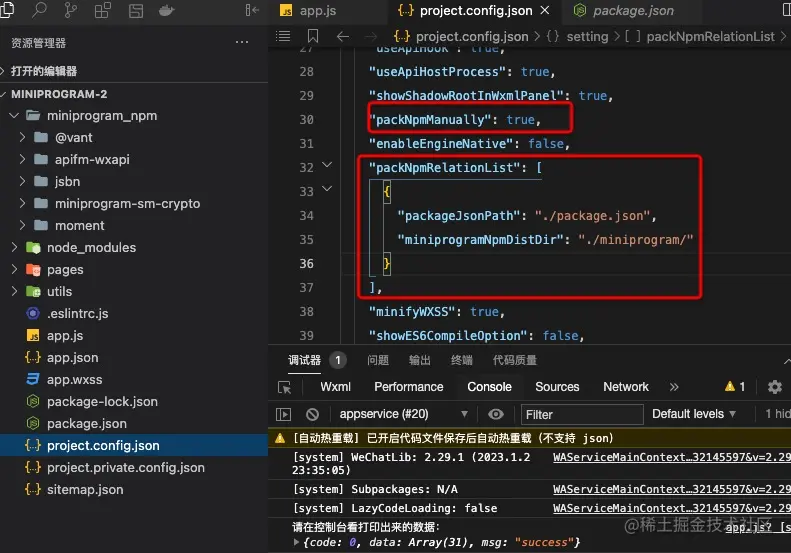Open the Wxml DevTools tab
This screenshot has width=791, height=553.
coord(335,387)
